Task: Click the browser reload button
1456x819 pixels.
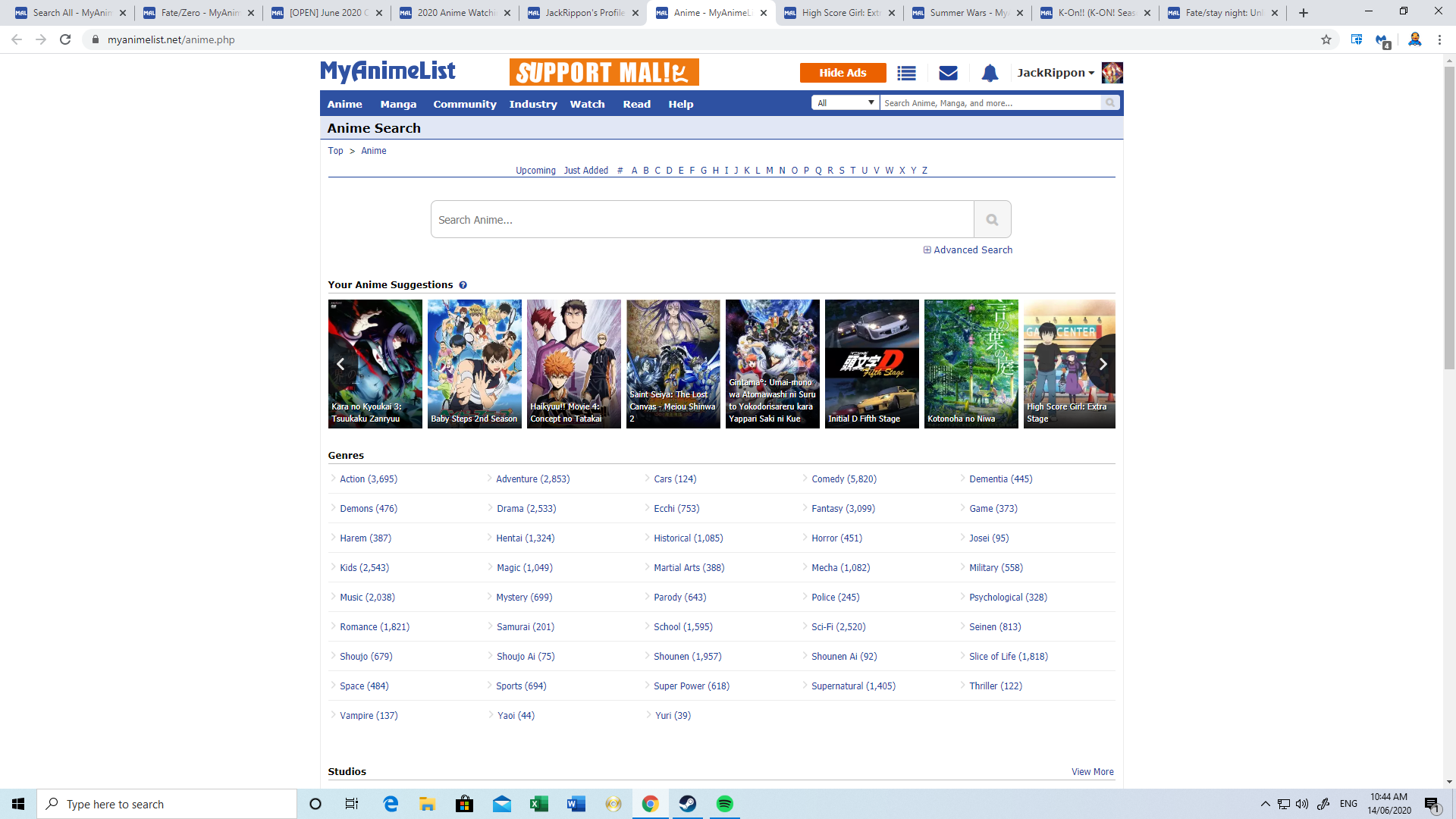Action: (65, 39)
